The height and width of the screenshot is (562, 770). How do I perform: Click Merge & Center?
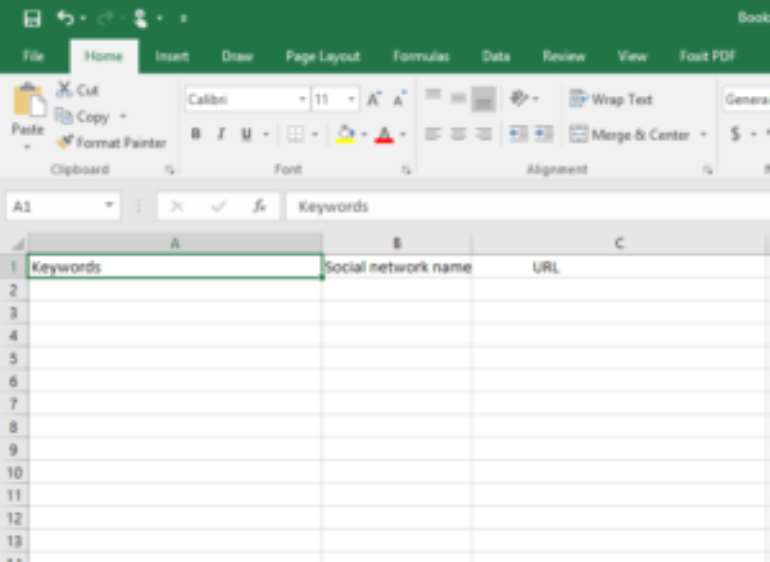coord(630,135)
